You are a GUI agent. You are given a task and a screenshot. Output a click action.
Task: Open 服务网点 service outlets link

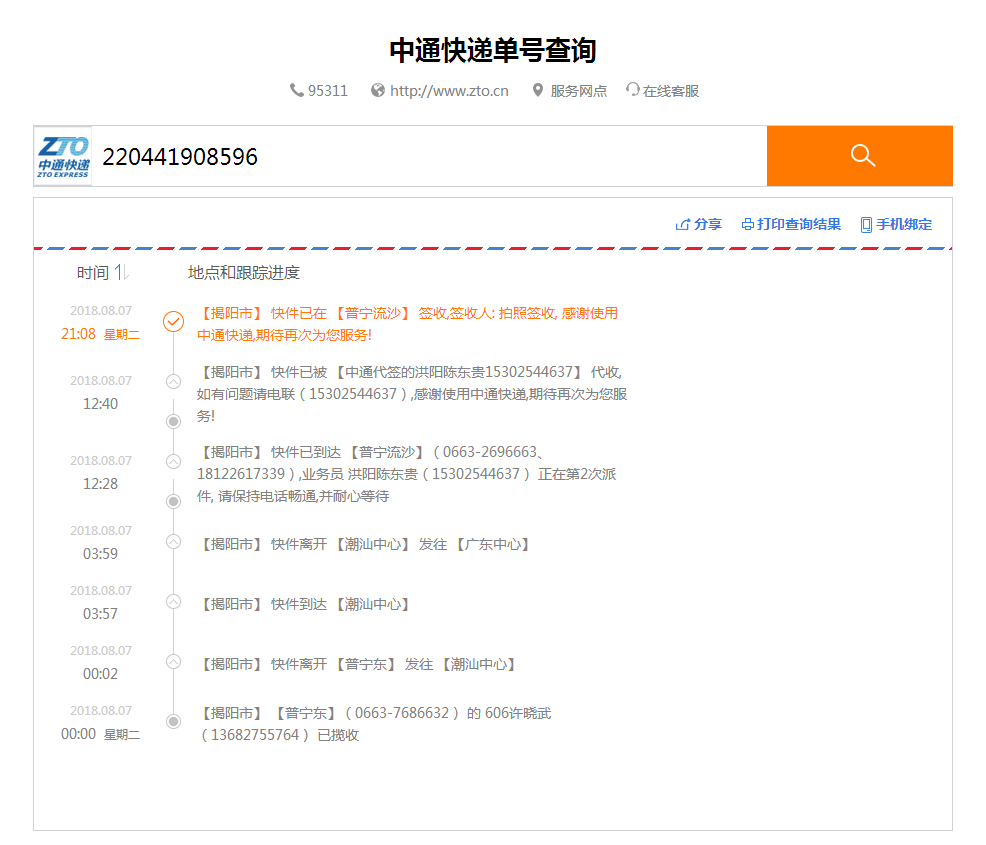click(x=579, y=91)
